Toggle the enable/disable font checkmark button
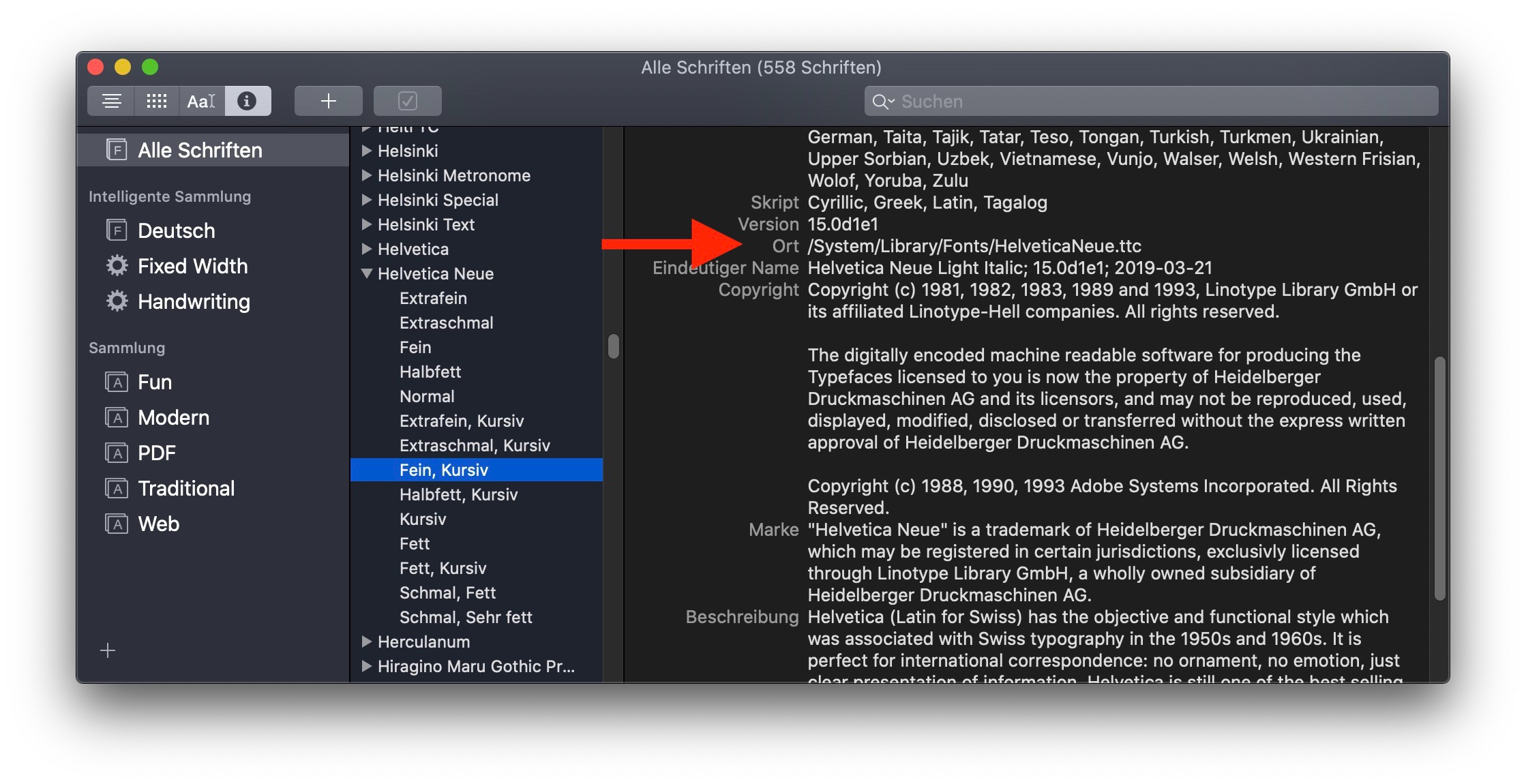This screenshot has width=1526, height=784. tap(407, 102)
